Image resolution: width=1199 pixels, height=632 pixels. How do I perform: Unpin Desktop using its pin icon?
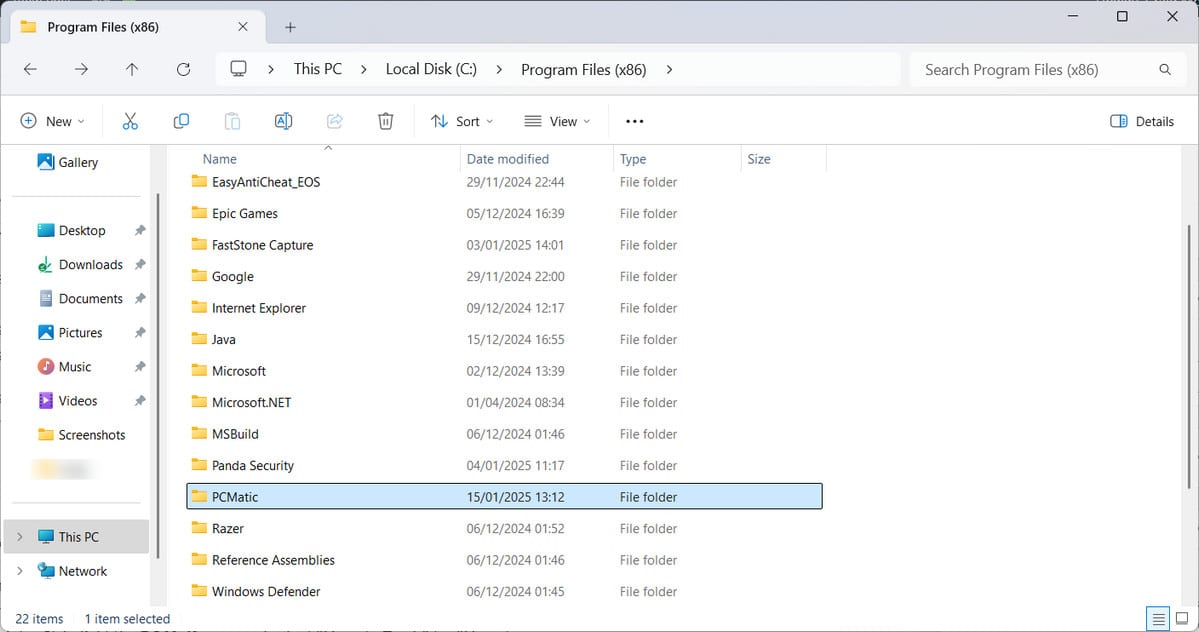click(140, 230)
